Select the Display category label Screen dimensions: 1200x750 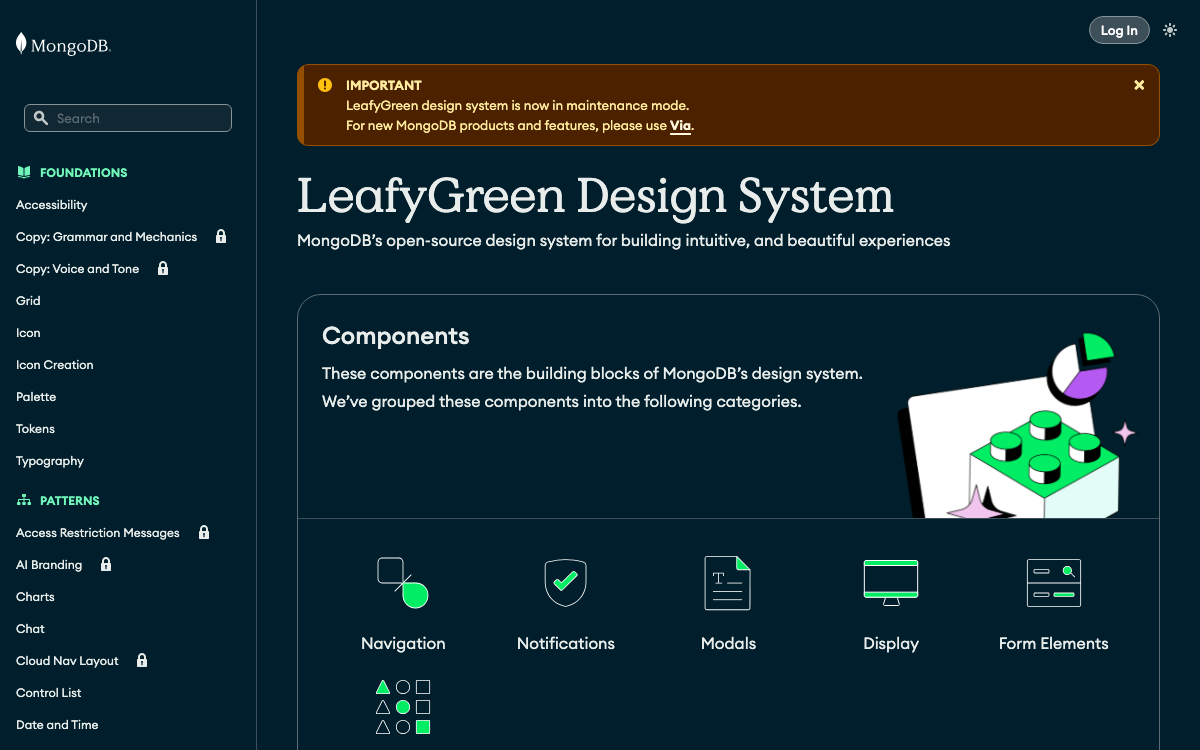[x=891, y=644]
